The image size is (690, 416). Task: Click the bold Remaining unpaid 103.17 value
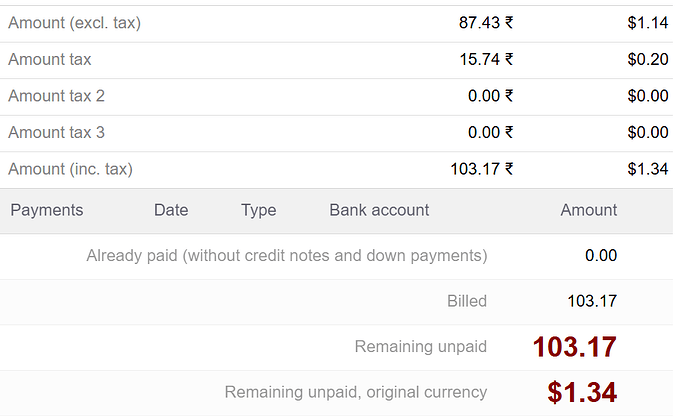coord(575,347)
